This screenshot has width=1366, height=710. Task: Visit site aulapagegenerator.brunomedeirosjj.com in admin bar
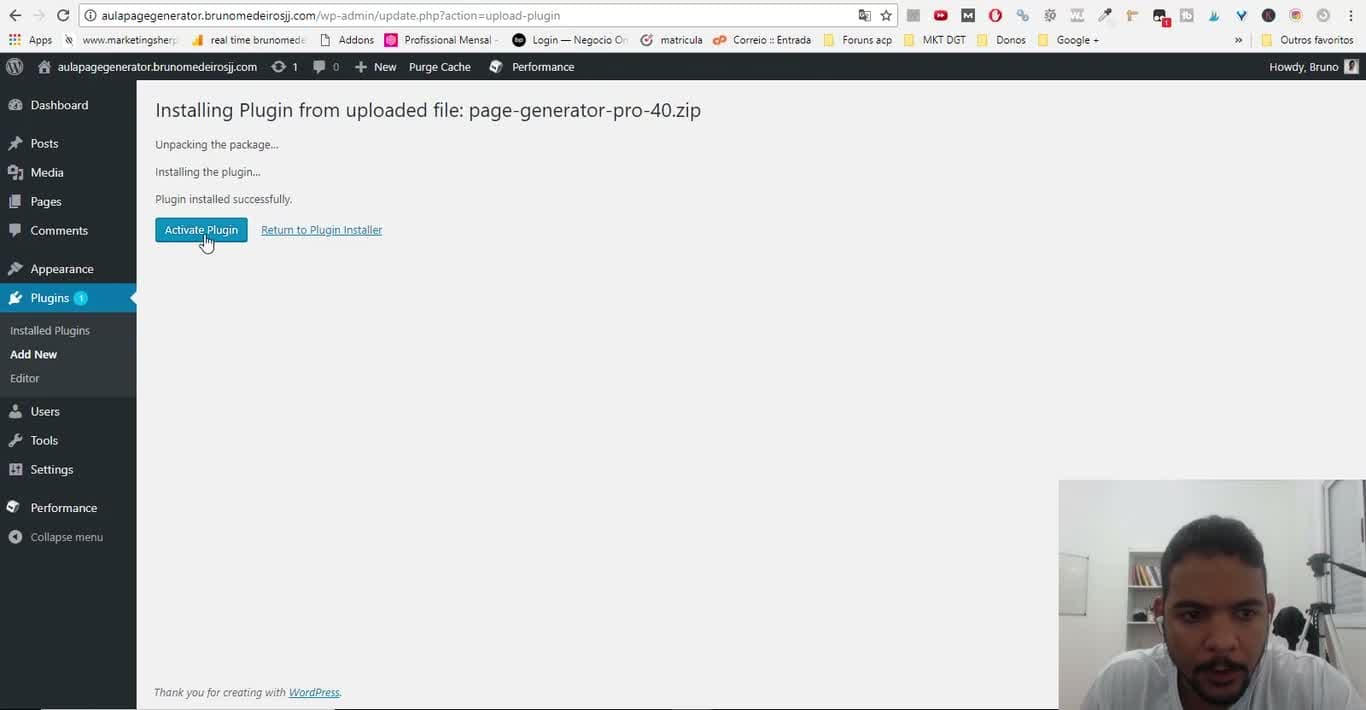(x=147, y=67)
